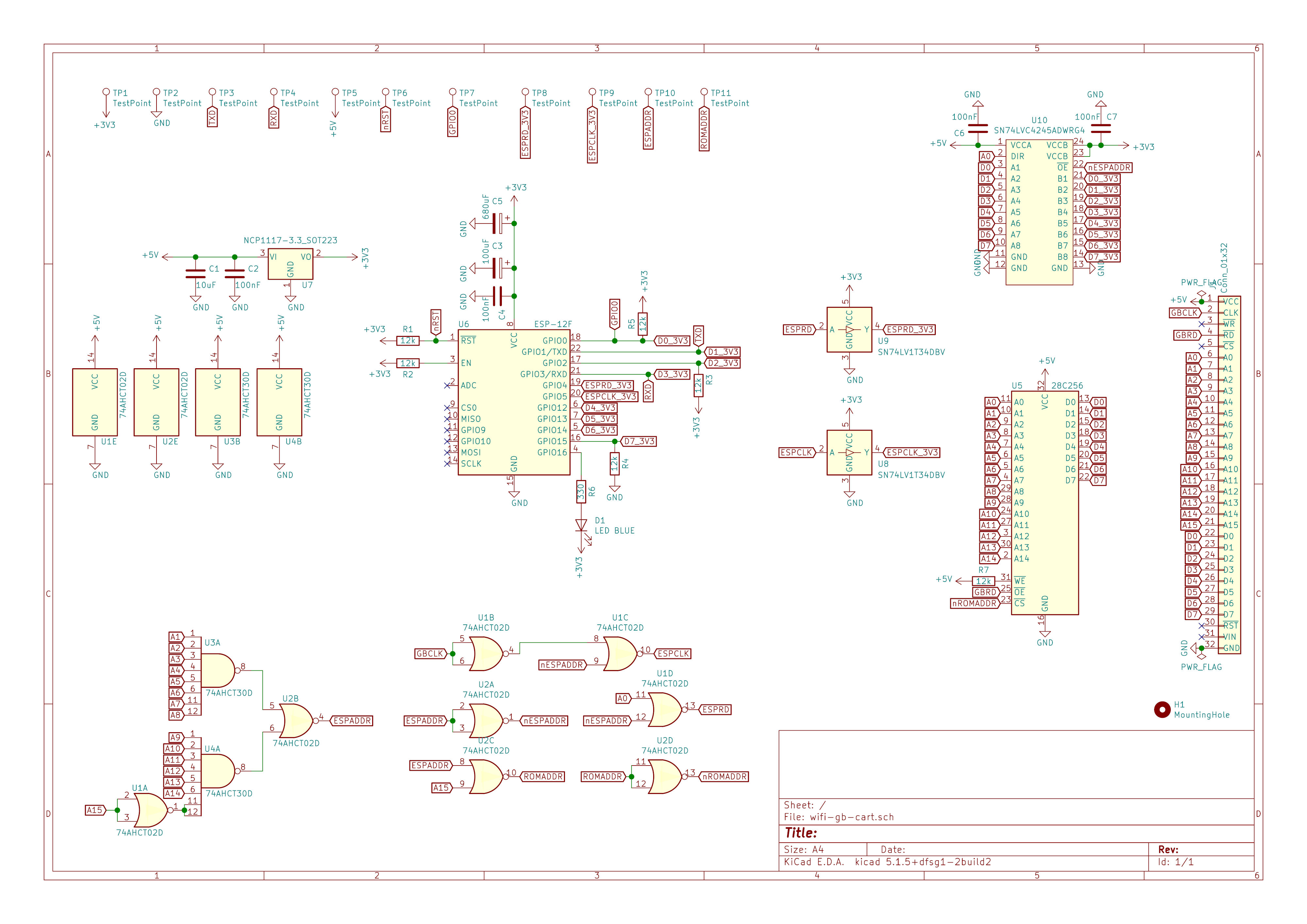This screenshot has width=1307, height=924.
Task: Select the U4B power unit box
Action: pos(279,402)
